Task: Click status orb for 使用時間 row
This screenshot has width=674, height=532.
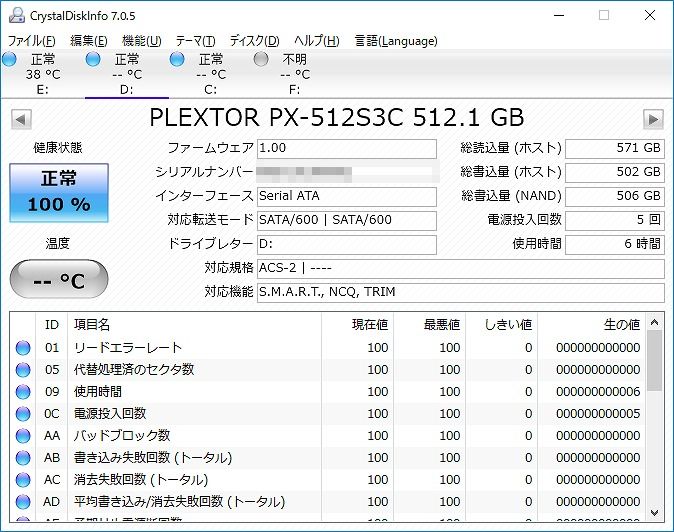Action: point(23,392)
